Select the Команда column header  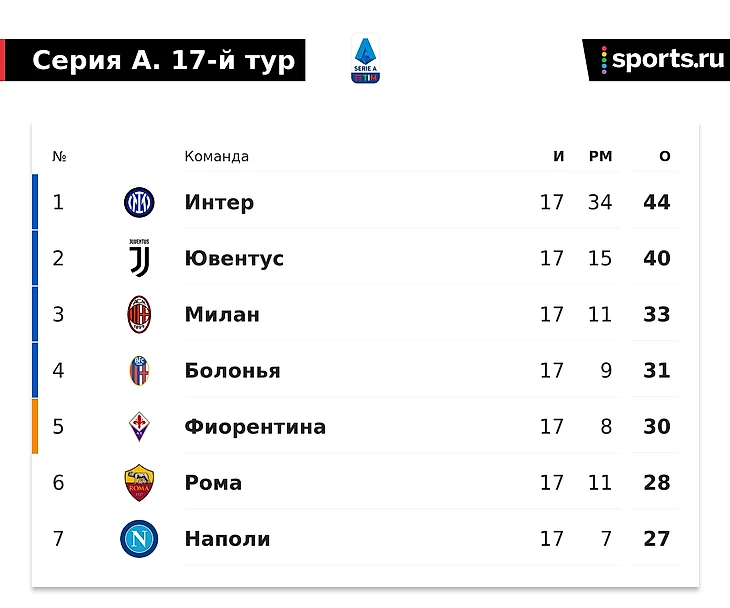click(216, 156)
